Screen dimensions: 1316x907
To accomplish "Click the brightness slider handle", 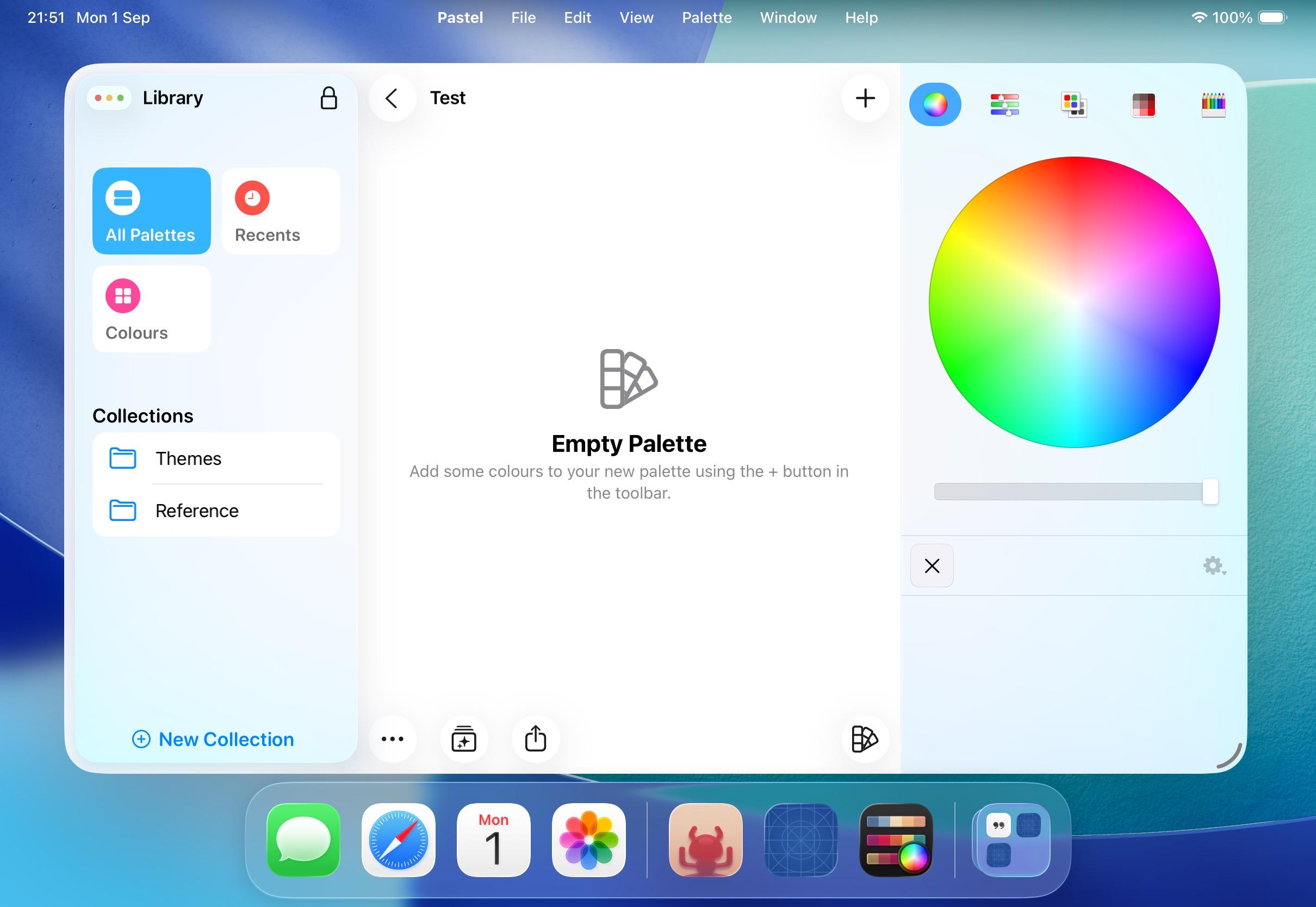I will point(1210,492).
